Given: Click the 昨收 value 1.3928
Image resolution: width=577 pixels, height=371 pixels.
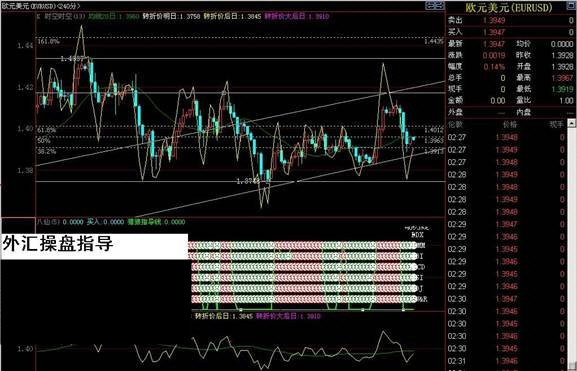Looking at the screenshot, I should 562,55.
